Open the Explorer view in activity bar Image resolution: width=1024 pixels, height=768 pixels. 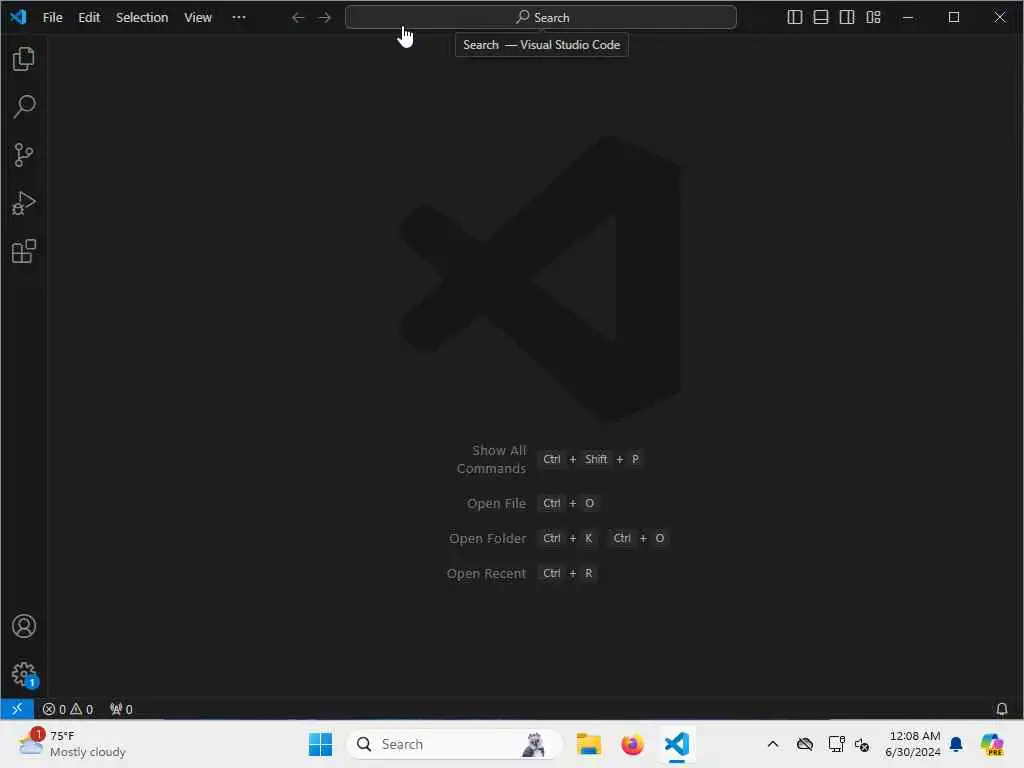click(24, 59)
